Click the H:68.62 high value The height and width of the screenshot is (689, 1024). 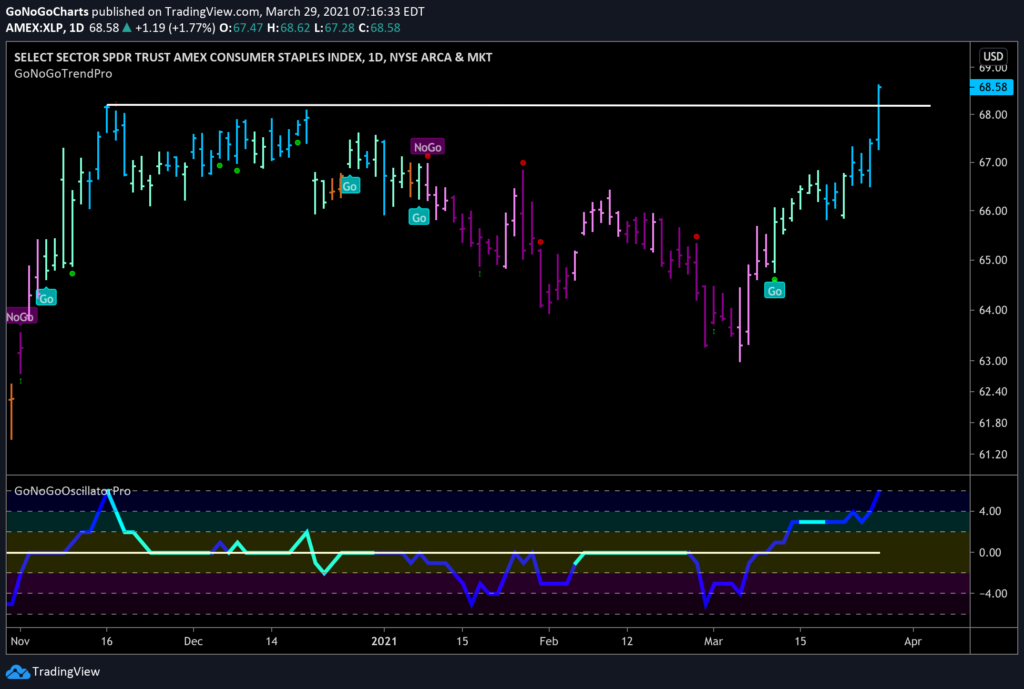(289, 28)
